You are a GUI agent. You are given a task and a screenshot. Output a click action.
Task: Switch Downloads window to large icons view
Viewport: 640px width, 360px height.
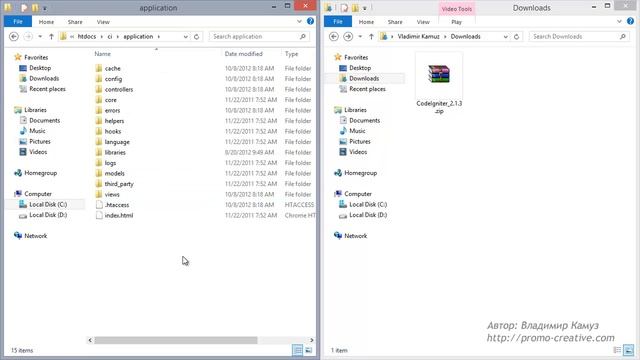coord(629,350)
